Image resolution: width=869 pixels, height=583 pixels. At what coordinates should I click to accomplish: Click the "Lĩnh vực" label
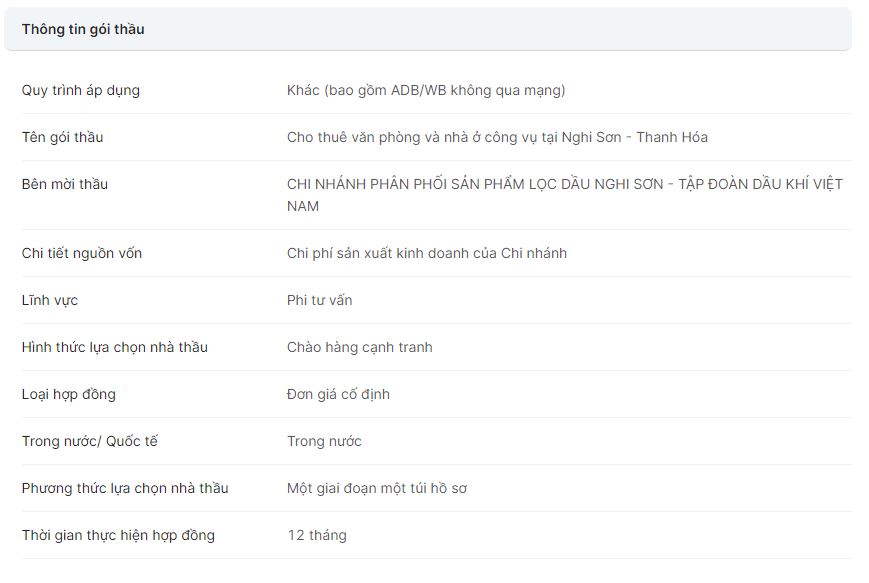(x=50, y=300)
